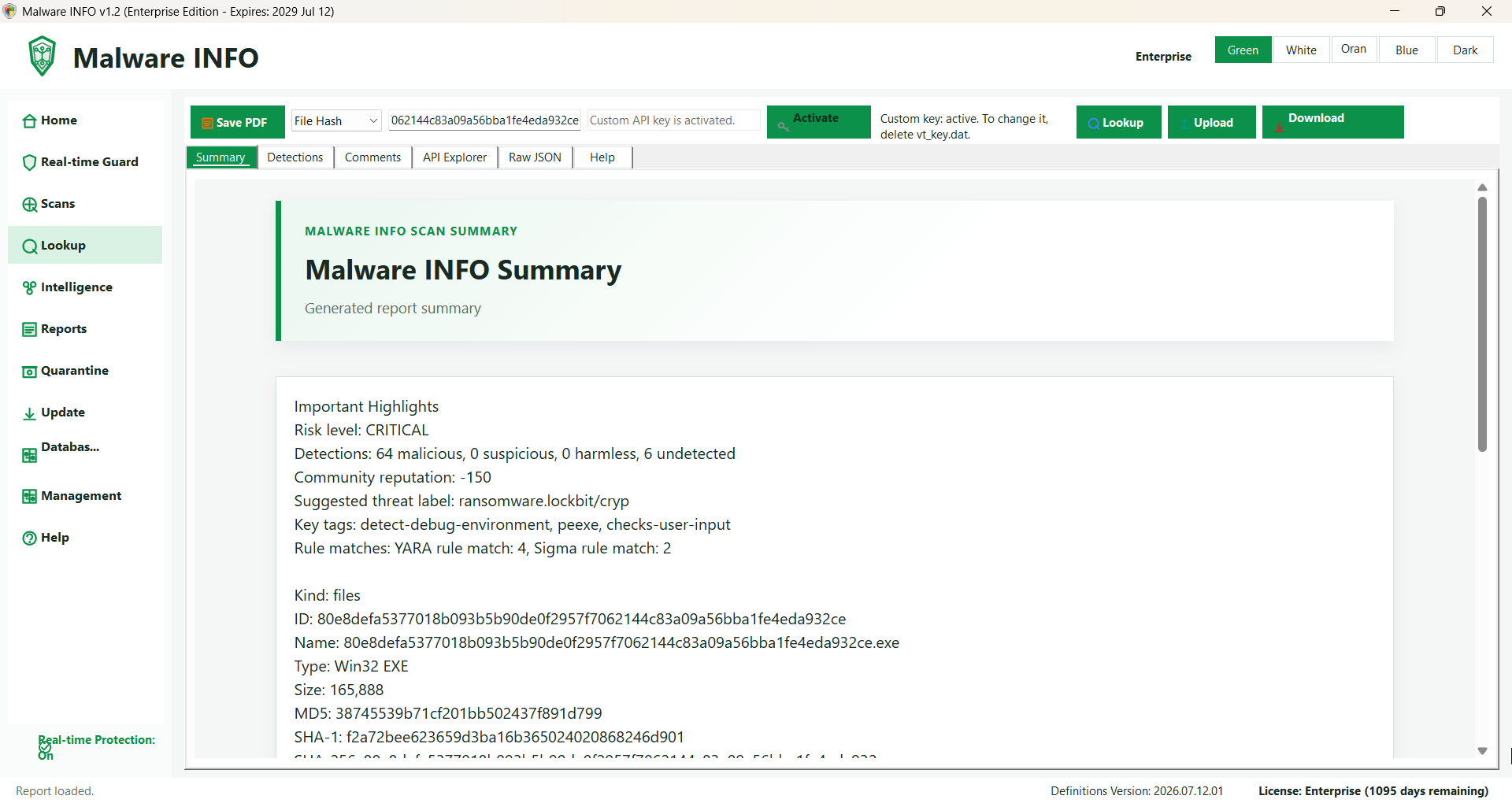Select the Green theme
The image size is (1512, 803).
tap(1243, 50)
